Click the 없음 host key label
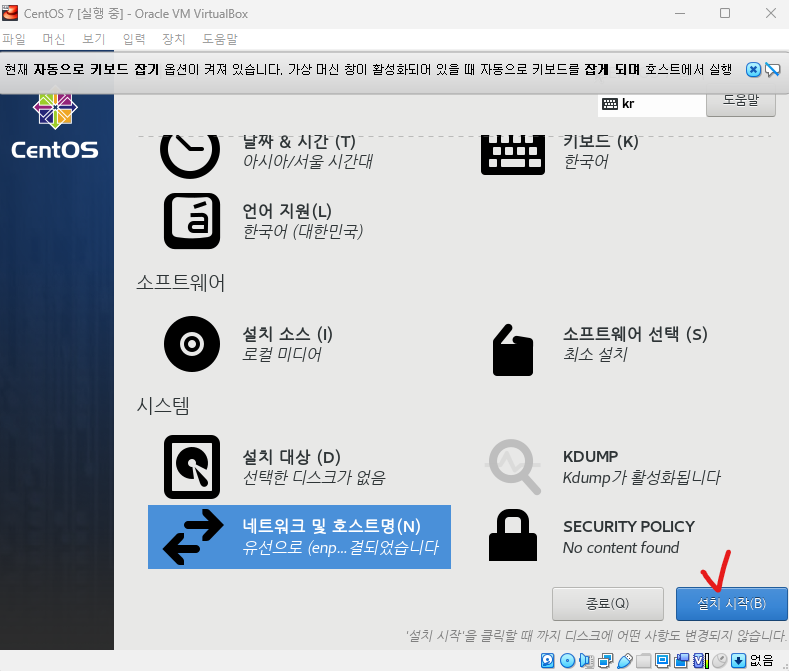Viewport: 789px width, 671px height. [x=761, y=660]
